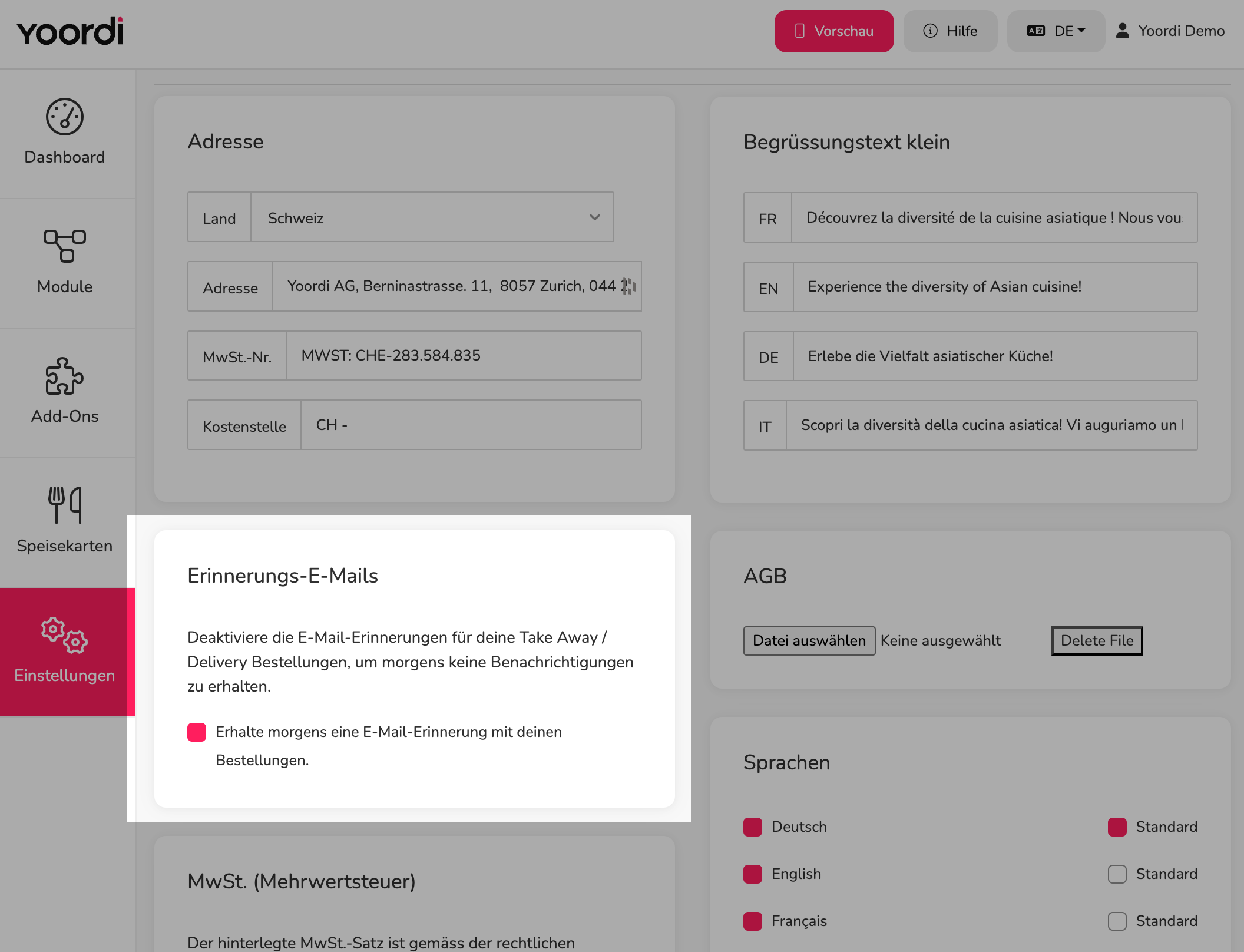
Task: Click the info icon beside Hilfe
Action: tap(930, 31)
